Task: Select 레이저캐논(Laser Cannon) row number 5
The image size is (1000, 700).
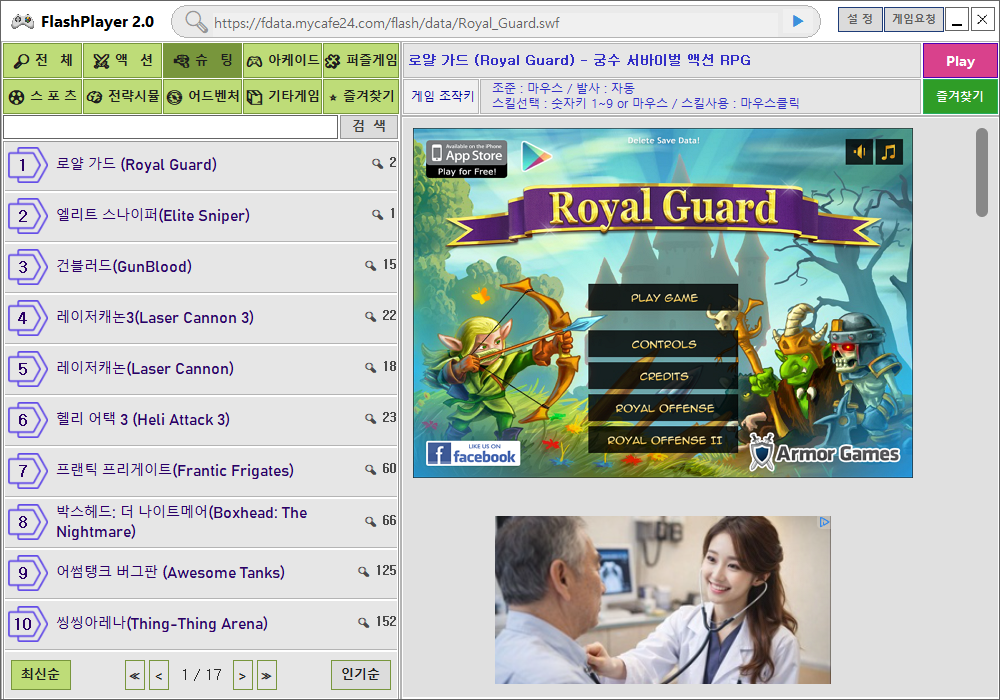Action: tap(201, 369)
